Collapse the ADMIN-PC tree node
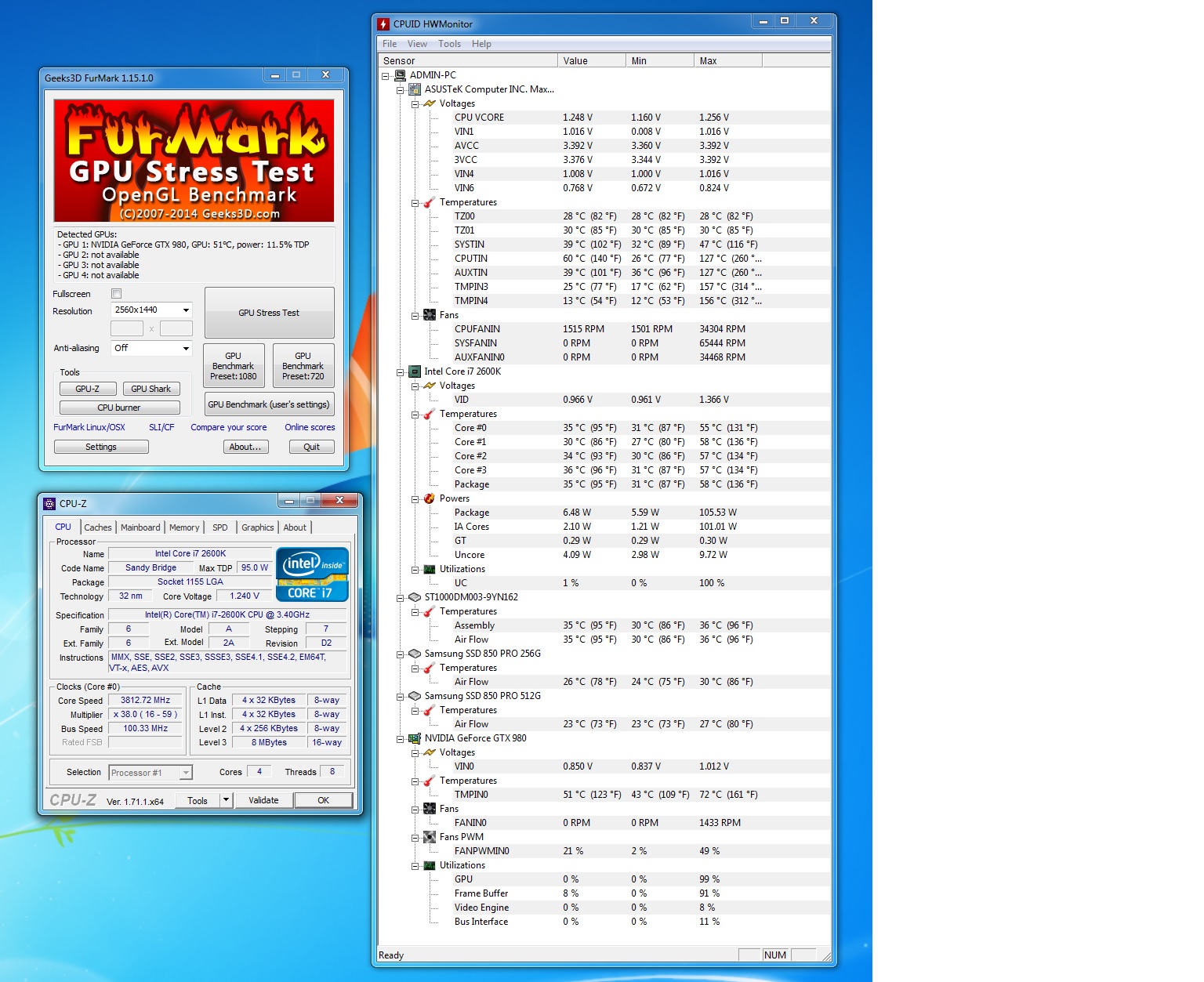 (x=385, y=76)
